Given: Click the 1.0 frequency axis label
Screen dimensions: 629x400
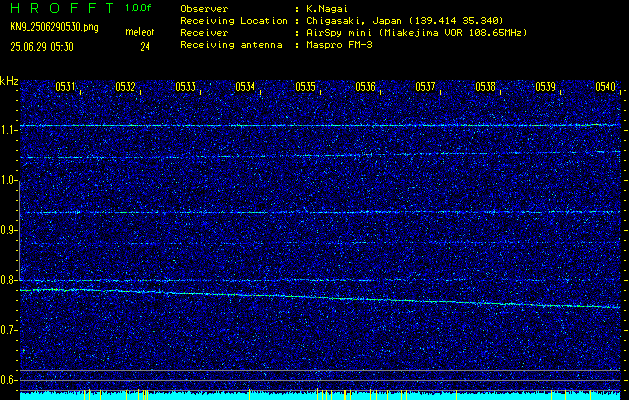Looking at the screenshot, I should click(9, 181).
